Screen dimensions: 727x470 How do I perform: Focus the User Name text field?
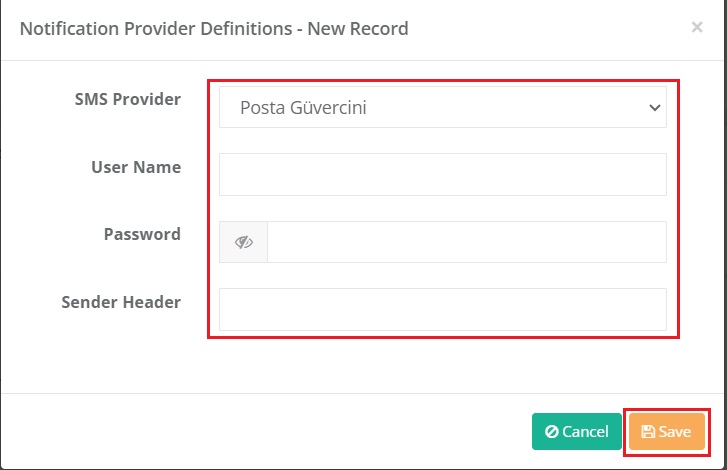[442, 174]
